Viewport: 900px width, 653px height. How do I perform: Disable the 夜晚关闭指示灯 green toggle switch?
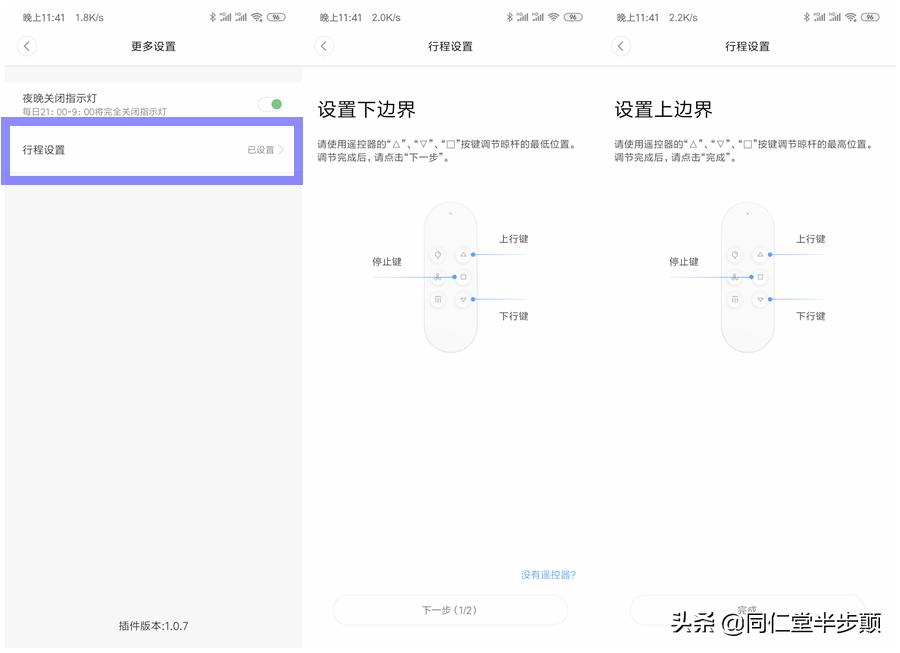pyautogui.click(x=271, y=103)
